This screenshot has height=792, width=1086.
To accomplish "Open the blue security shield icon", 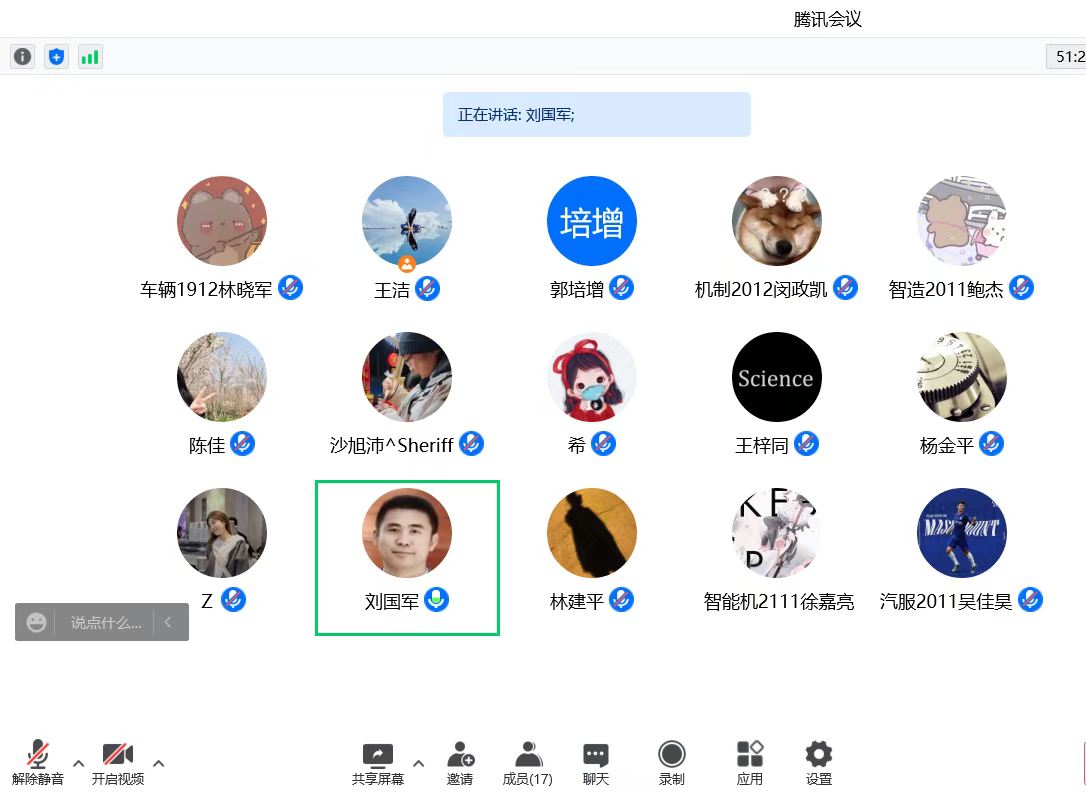I will 56,57.
